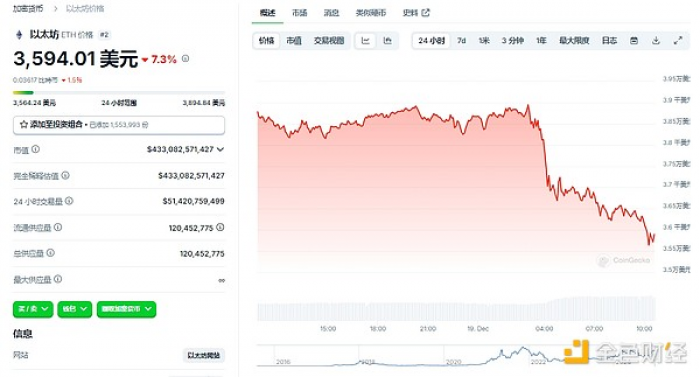
Task: Click the star add-to-portfolio icon
Action: 24,125
